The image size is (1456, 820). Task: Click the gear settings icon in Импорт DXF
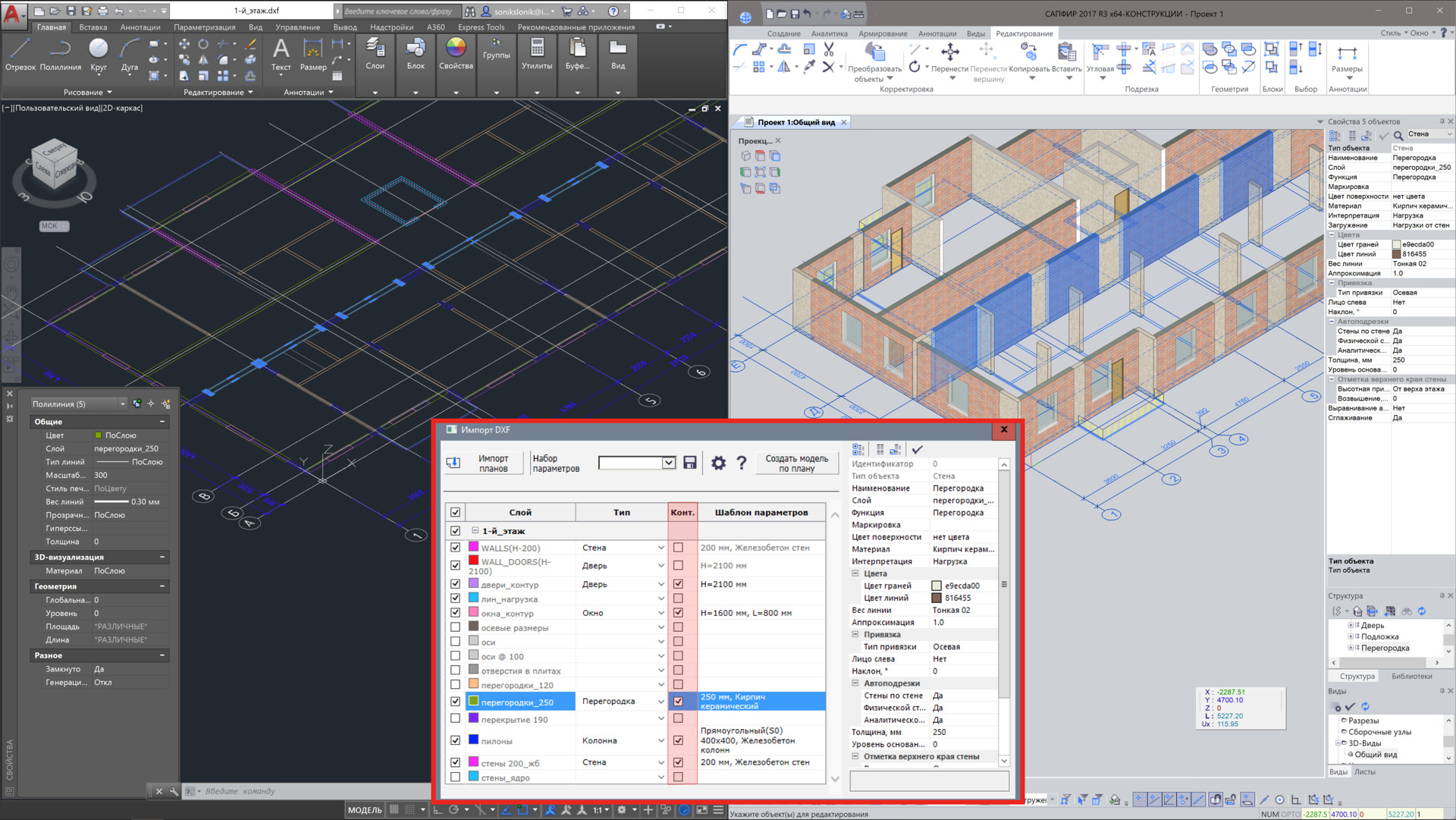718,463
